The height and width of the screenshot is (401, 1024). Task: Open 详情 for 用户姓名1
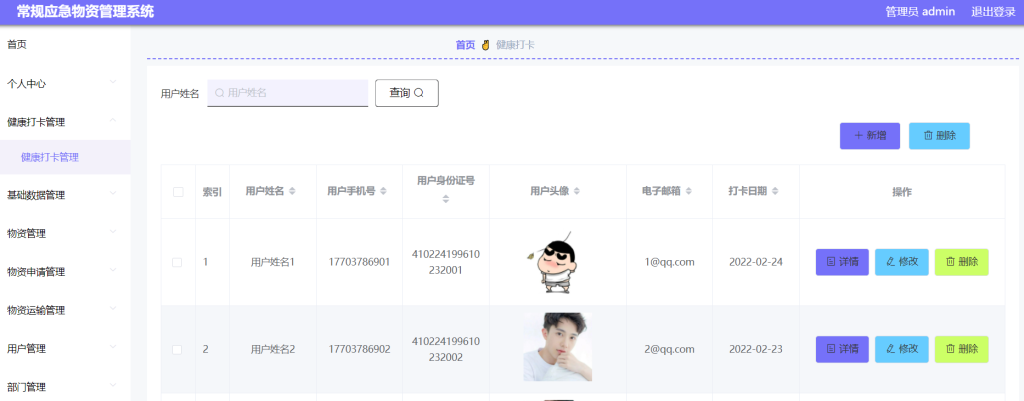(842, 262)
